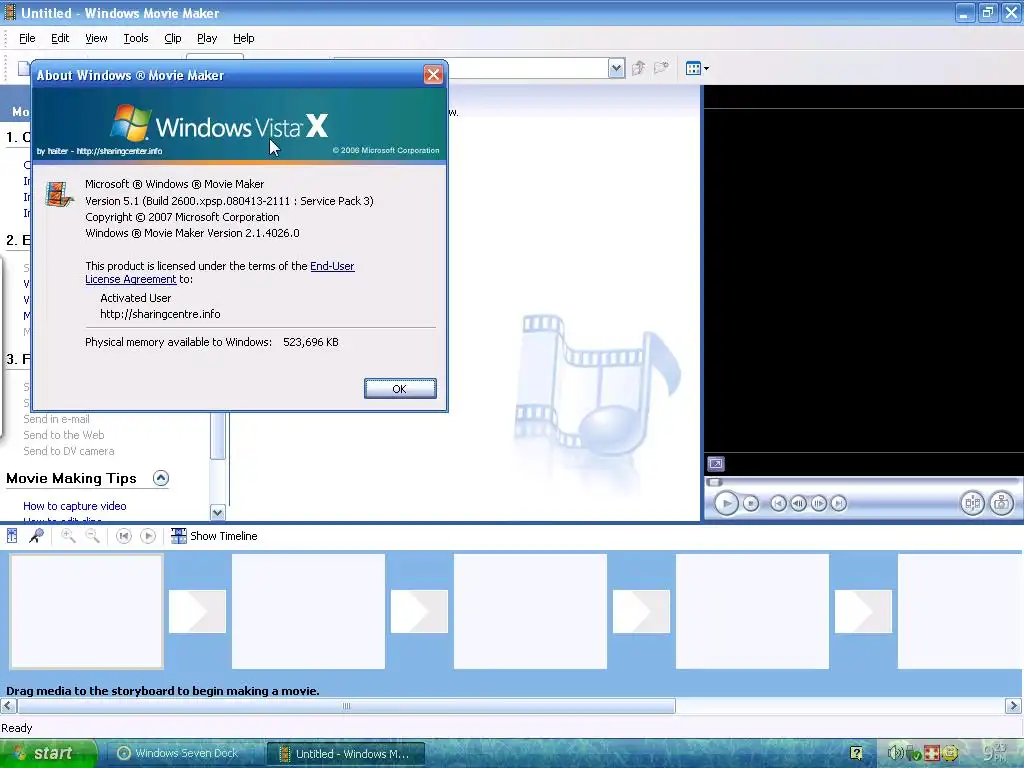Step to next frame in monitor
This screenshot has height=768, width=1024.
click(x=818, y=503)
